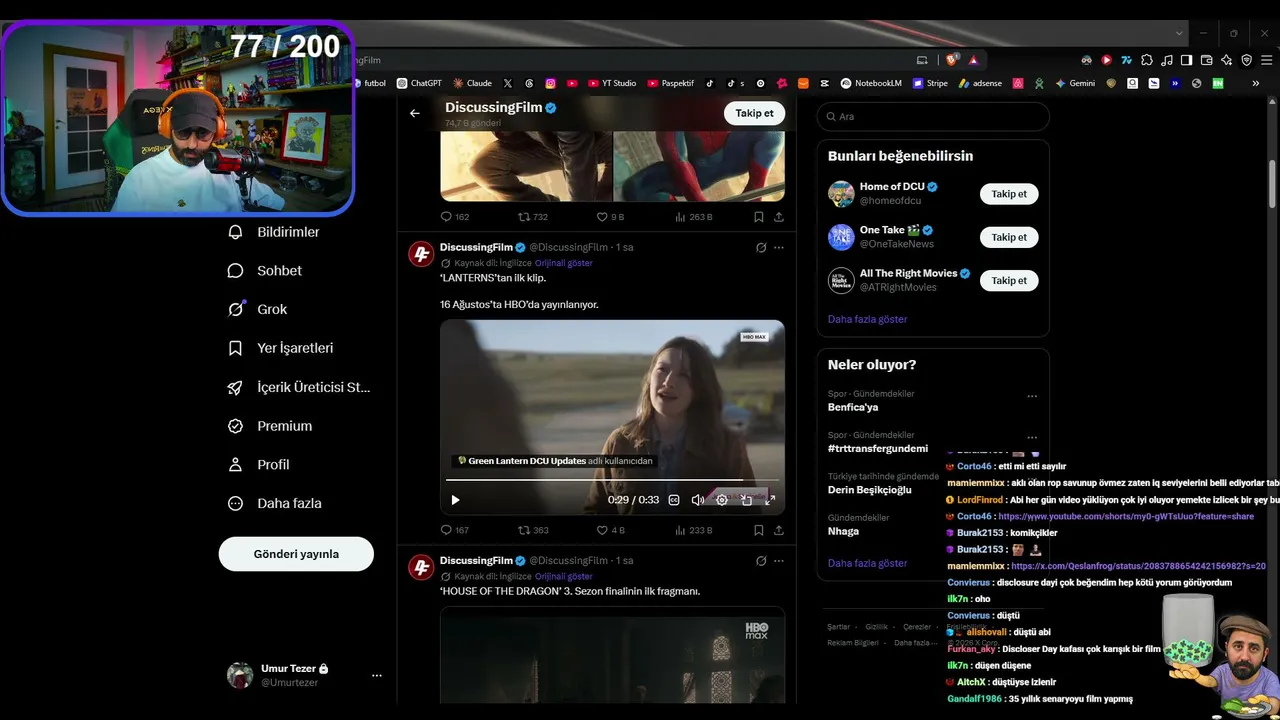Open Sohbet in the sidebar
Viewport: 1280px width, 720px height.
click(266, 271)
